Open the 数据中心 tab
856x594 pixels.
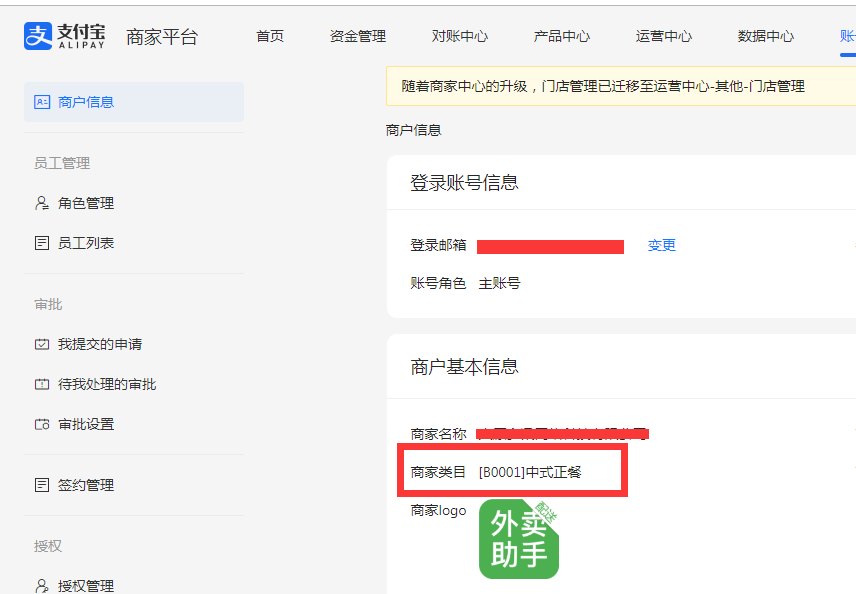point(766,36)
